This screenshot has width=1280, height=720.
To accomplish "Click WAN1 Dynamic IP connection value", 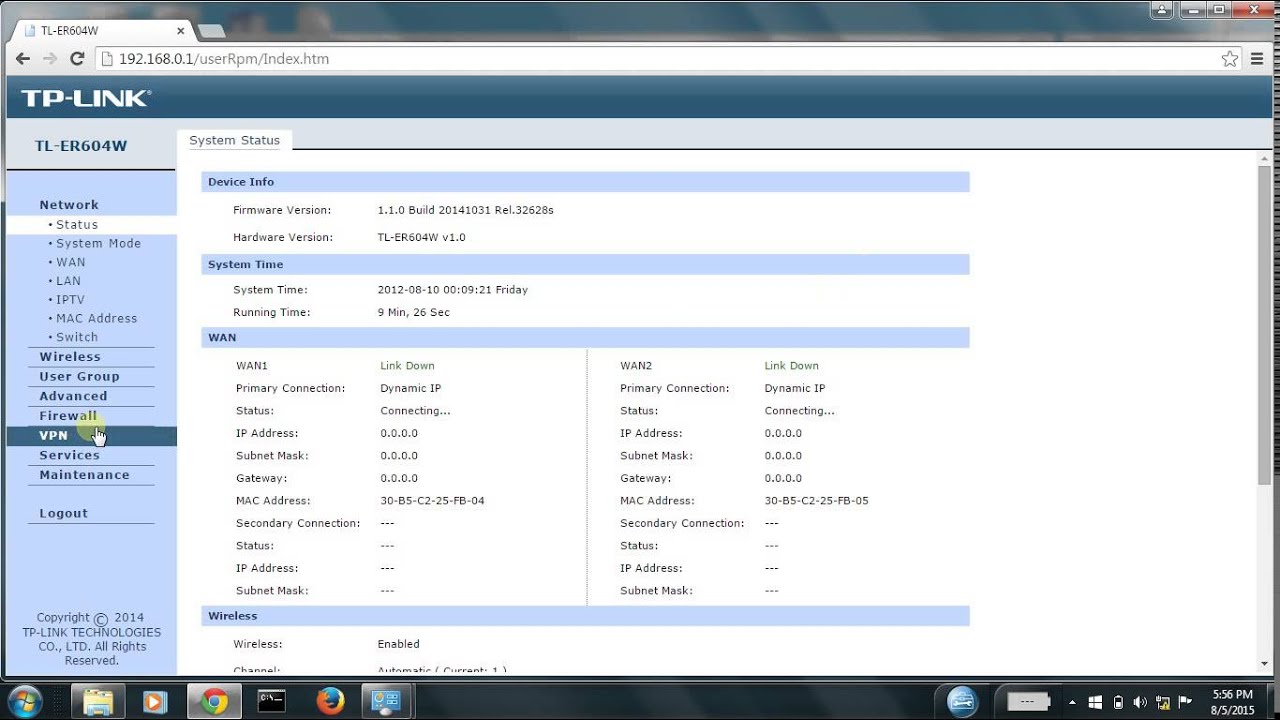I will (410, 389).
